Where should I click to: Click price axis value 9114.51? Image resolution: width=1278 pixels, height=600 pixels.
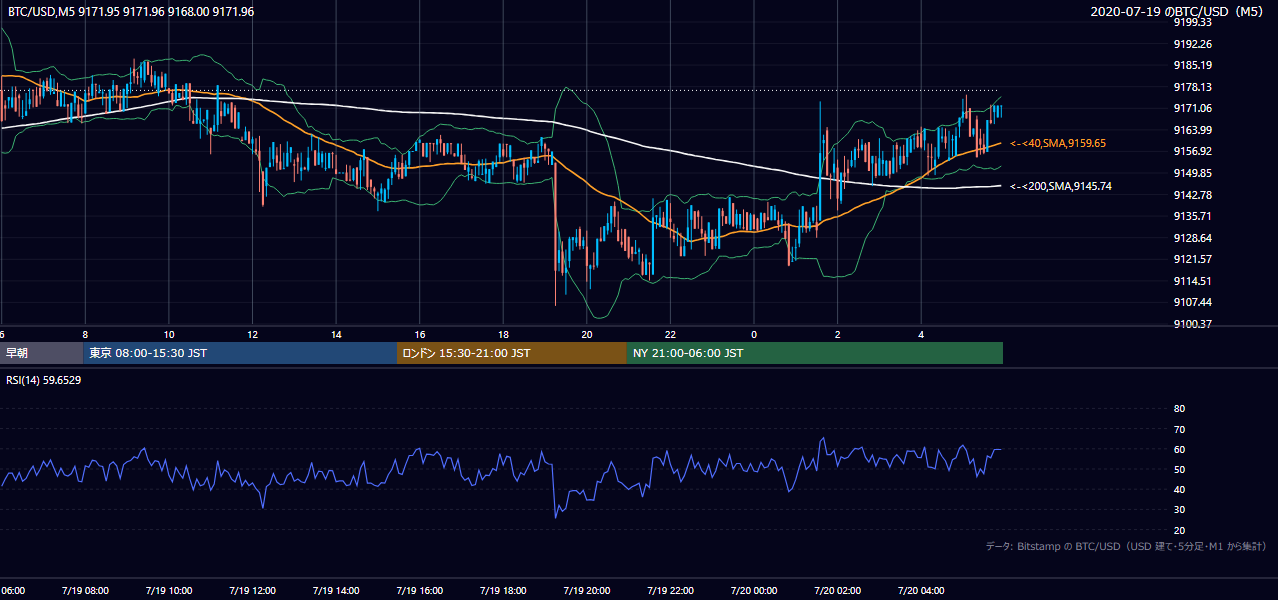[1192, 281]
